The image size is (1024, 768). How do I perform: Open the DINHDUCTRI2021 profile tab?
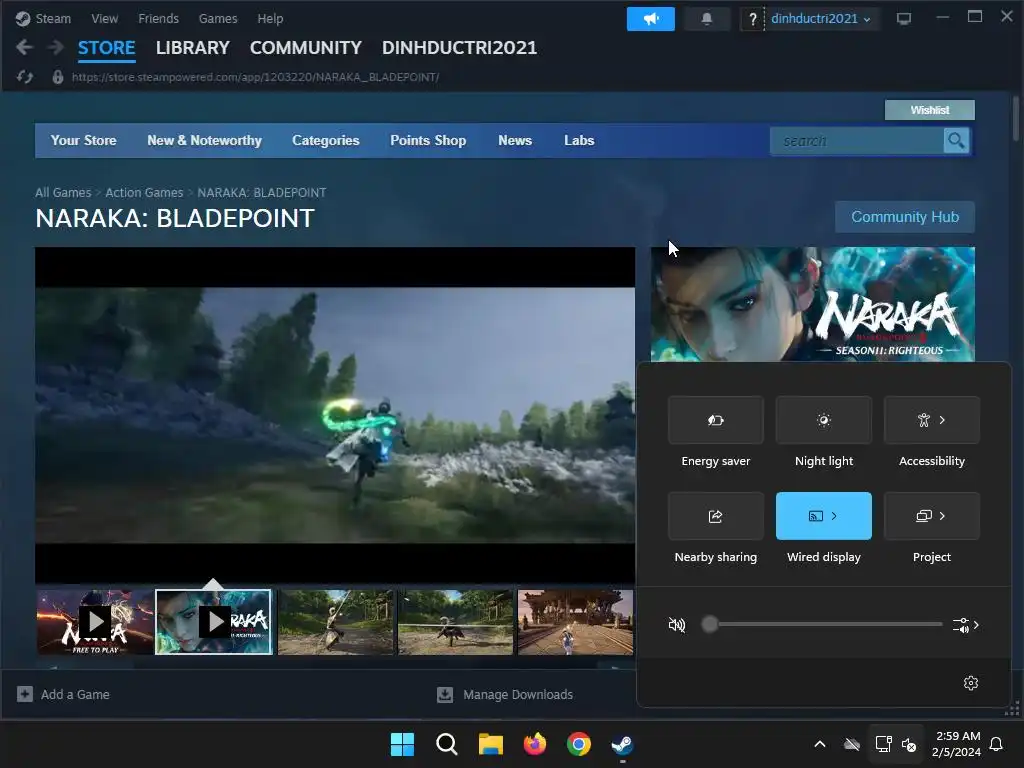[459, 48]
